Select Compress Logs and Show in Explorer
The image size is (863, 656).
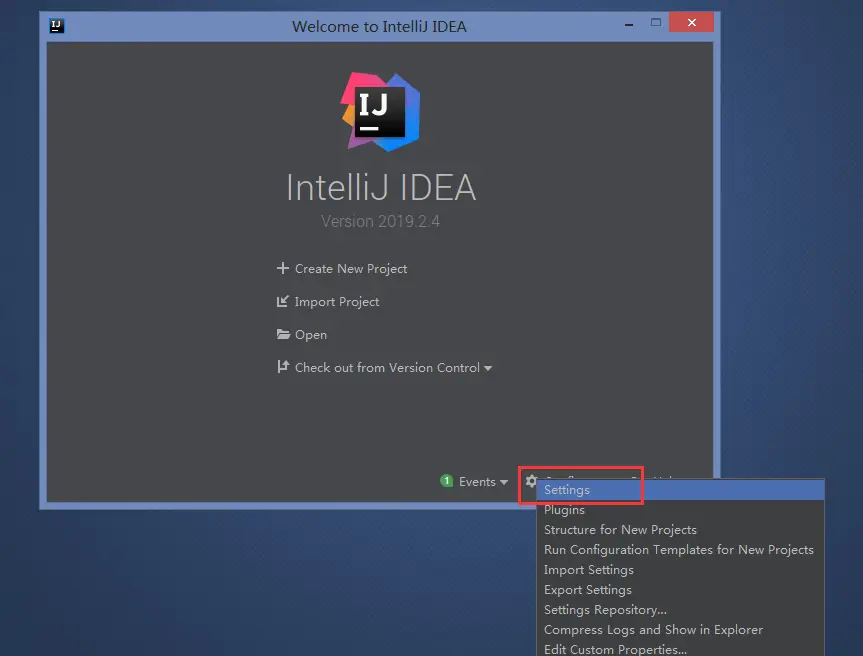680,630
